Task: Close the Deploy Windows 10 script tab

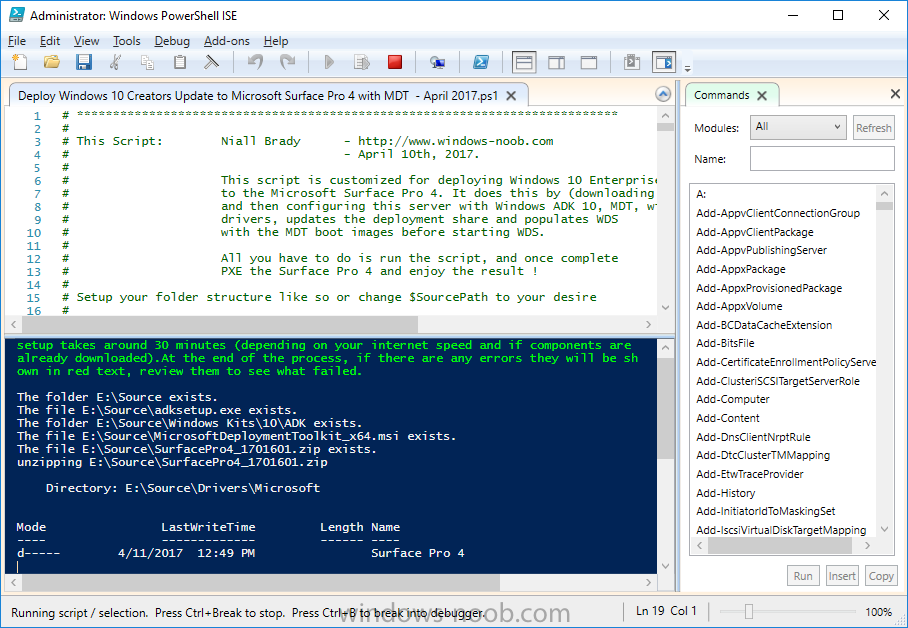Action: 511,96
